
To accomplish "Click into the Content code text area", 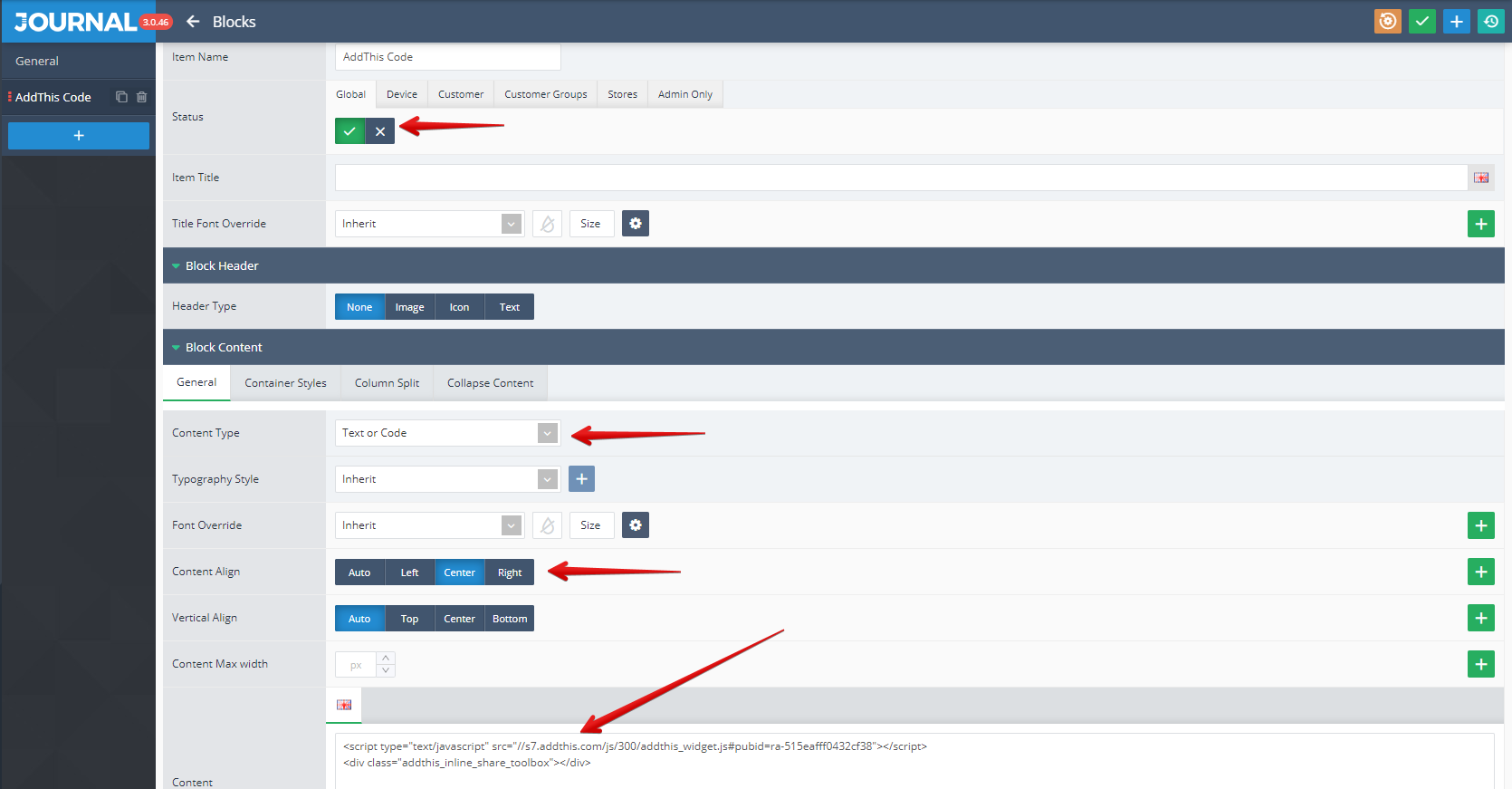I will point(914,761).
